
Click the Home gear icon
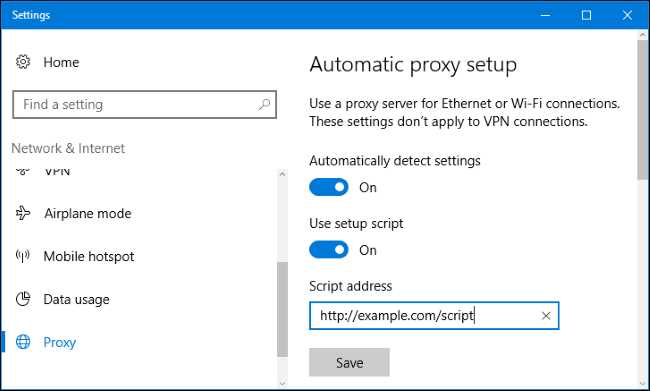(23, 62)
